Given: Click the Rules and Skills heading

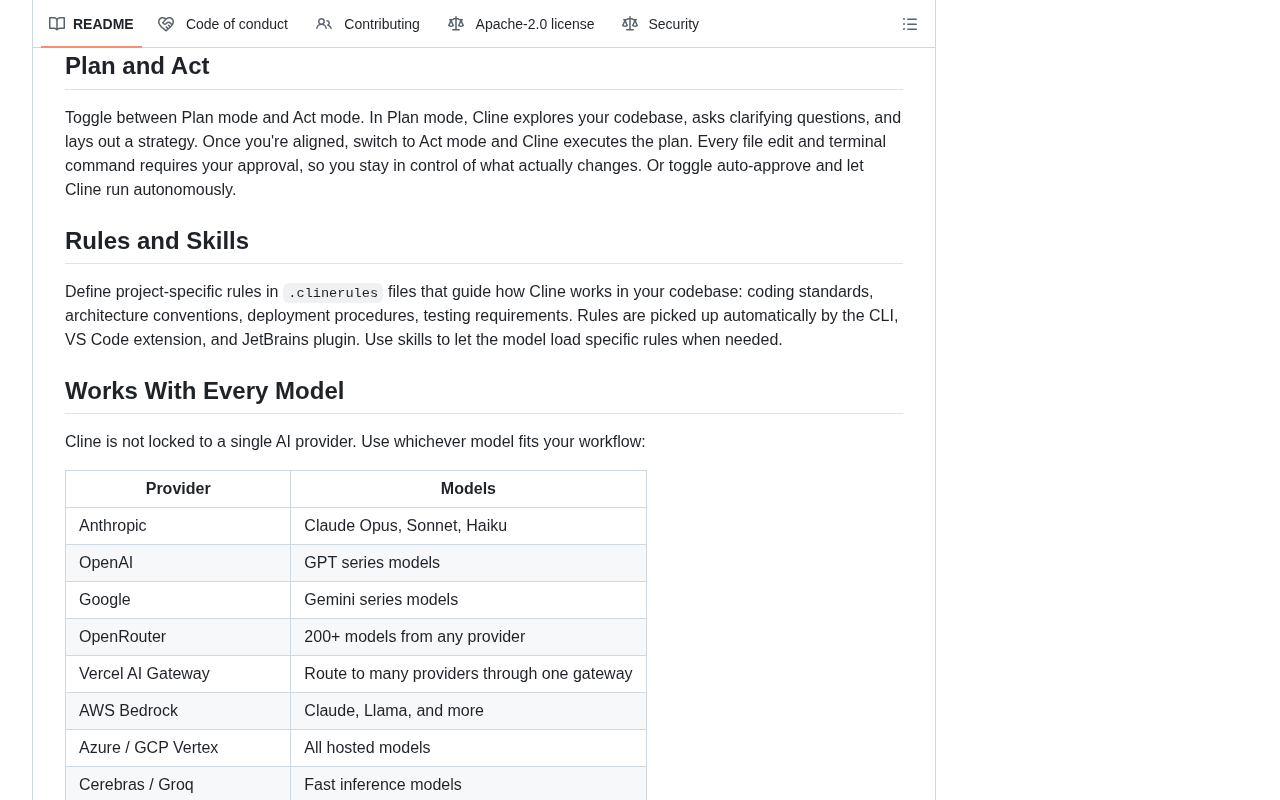Looking at the screenshot, I should [x=157, y=241].
